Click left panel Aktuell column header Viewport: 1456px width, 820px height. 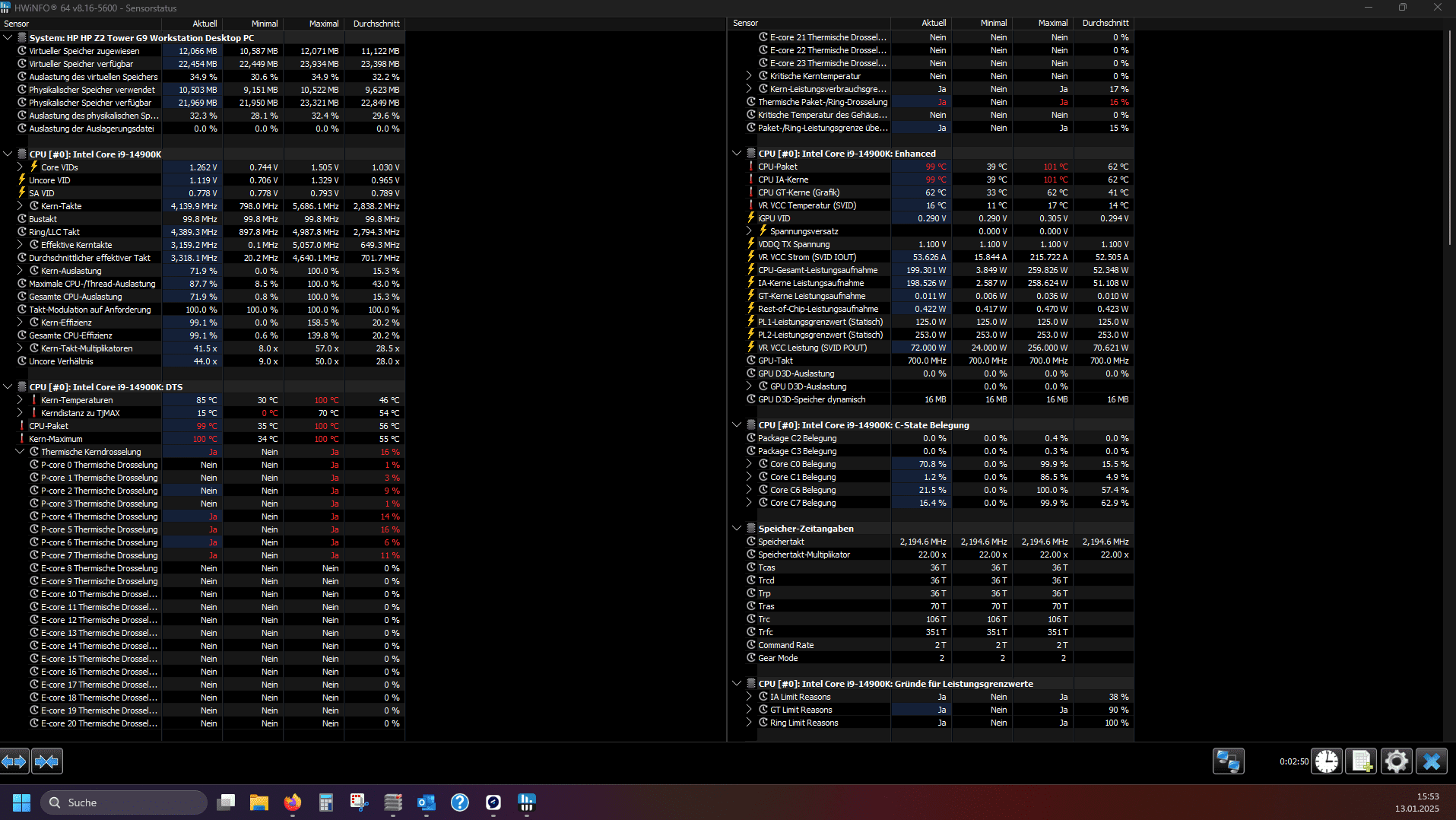[192, 24]
